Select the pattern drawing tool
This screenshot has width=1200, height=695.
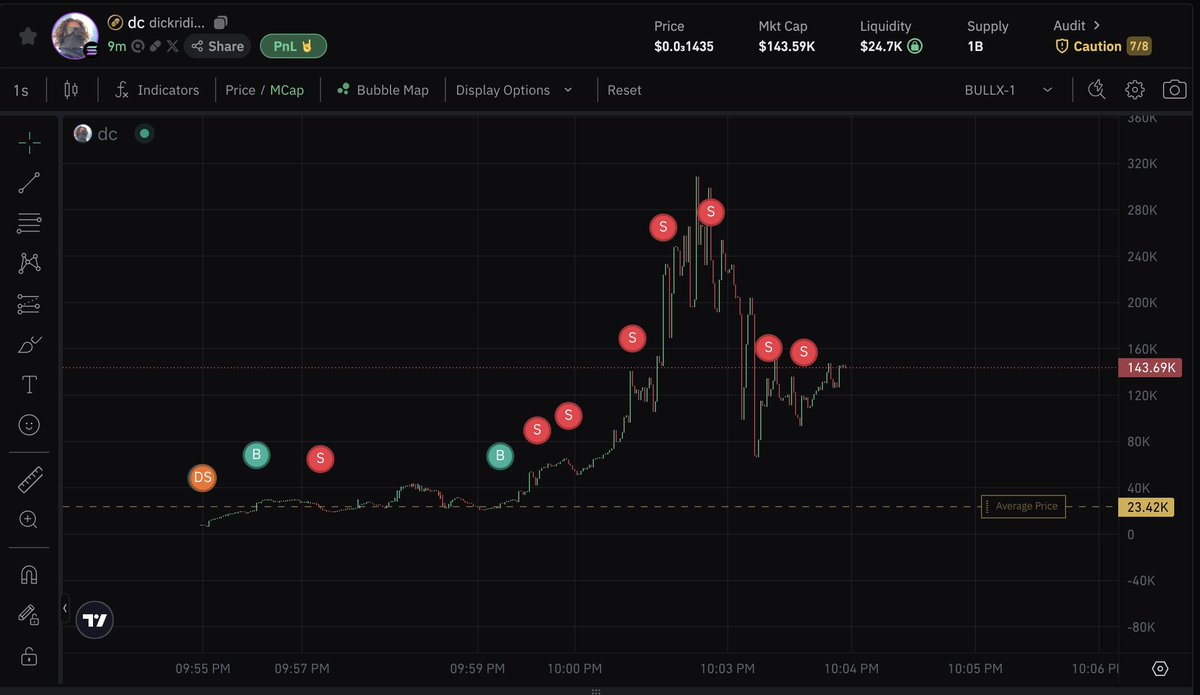pos(29,263)
